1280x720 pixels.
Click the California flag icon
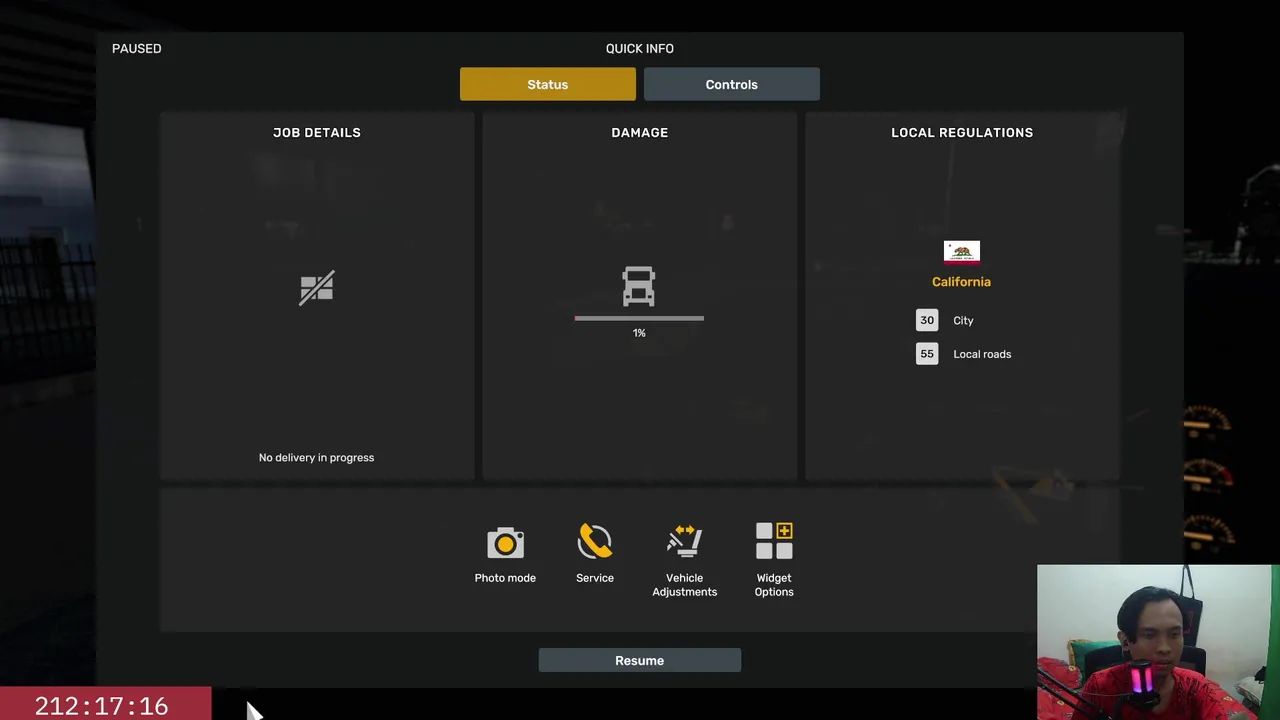(x=962, y=252)
